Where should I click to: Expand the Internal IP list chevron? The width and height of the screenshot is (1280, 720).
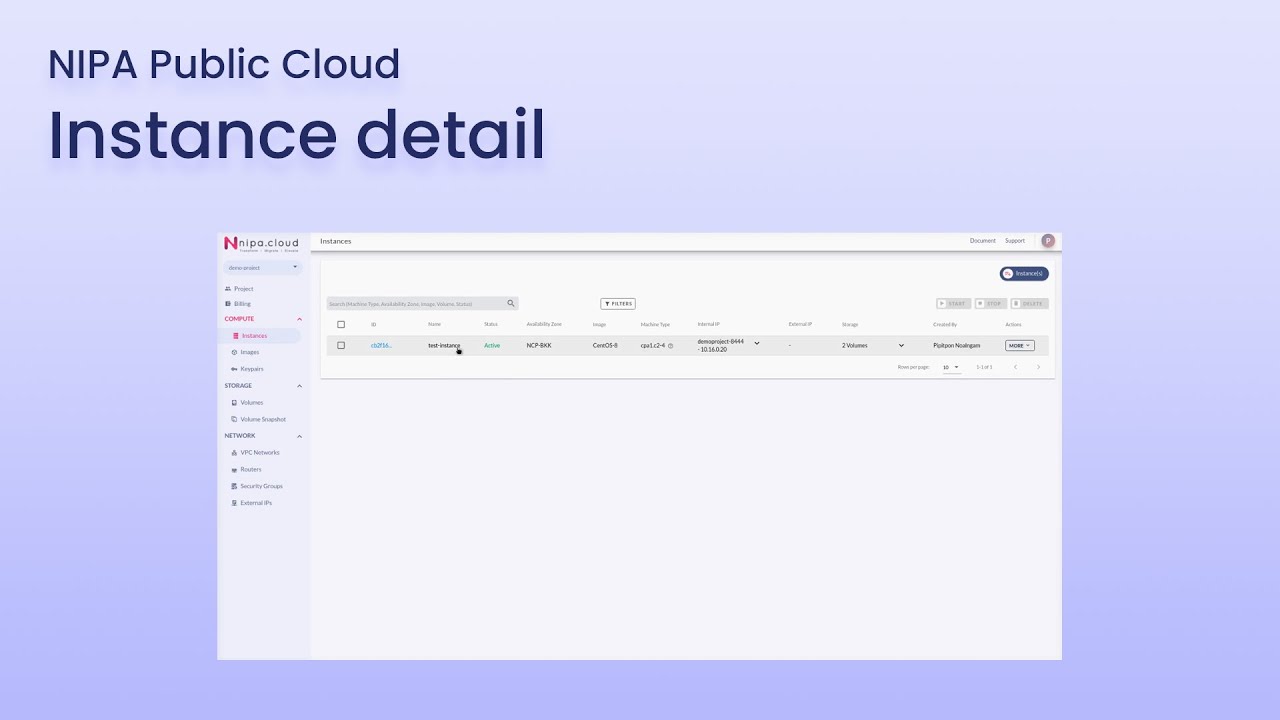[x=757, y=344]
